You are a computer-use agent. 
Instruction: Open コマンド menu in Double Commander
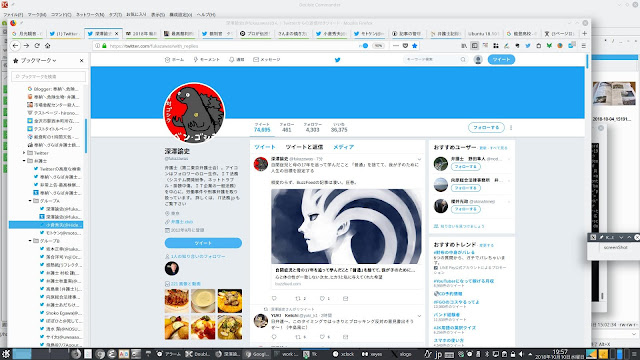(61, 15)
